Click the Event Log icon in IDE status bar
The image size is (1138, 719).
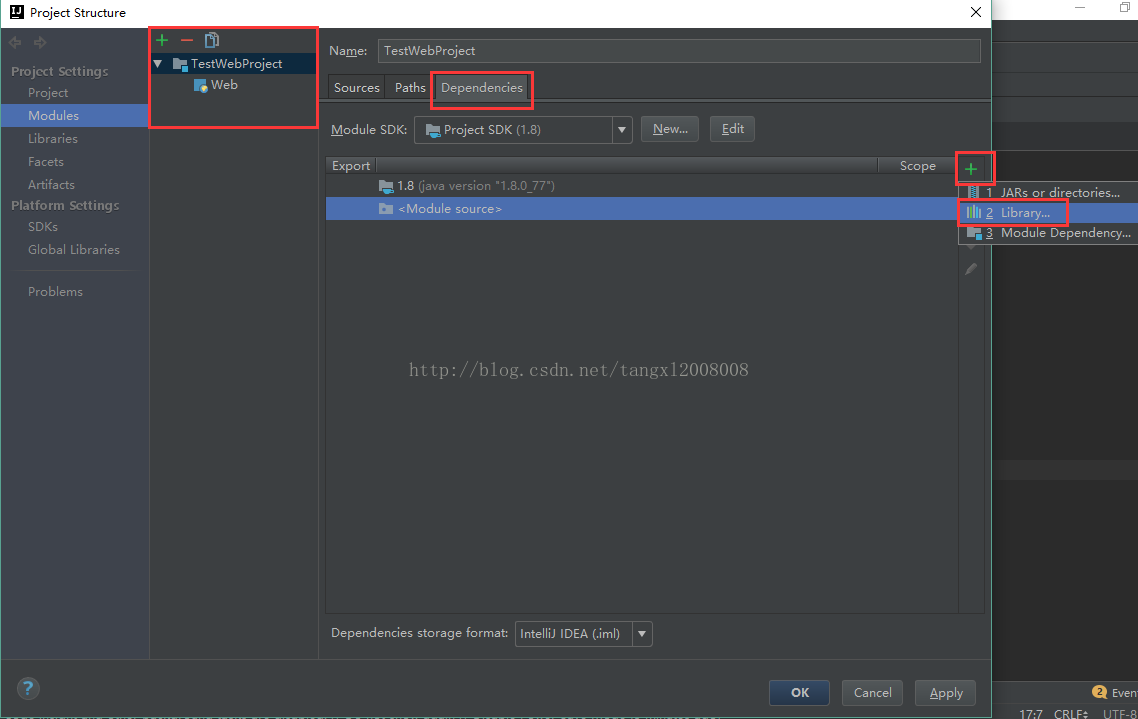click(1100, 692)
